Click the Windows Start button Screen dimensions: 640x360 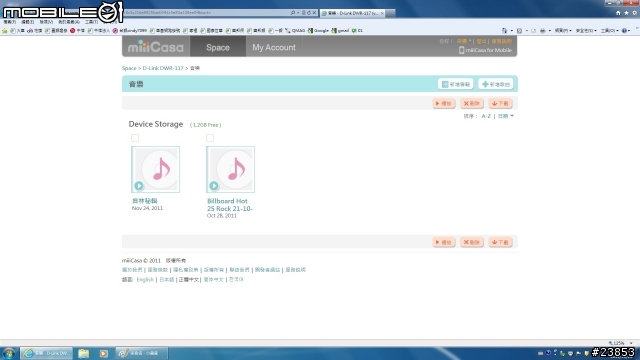click(9, 353)
